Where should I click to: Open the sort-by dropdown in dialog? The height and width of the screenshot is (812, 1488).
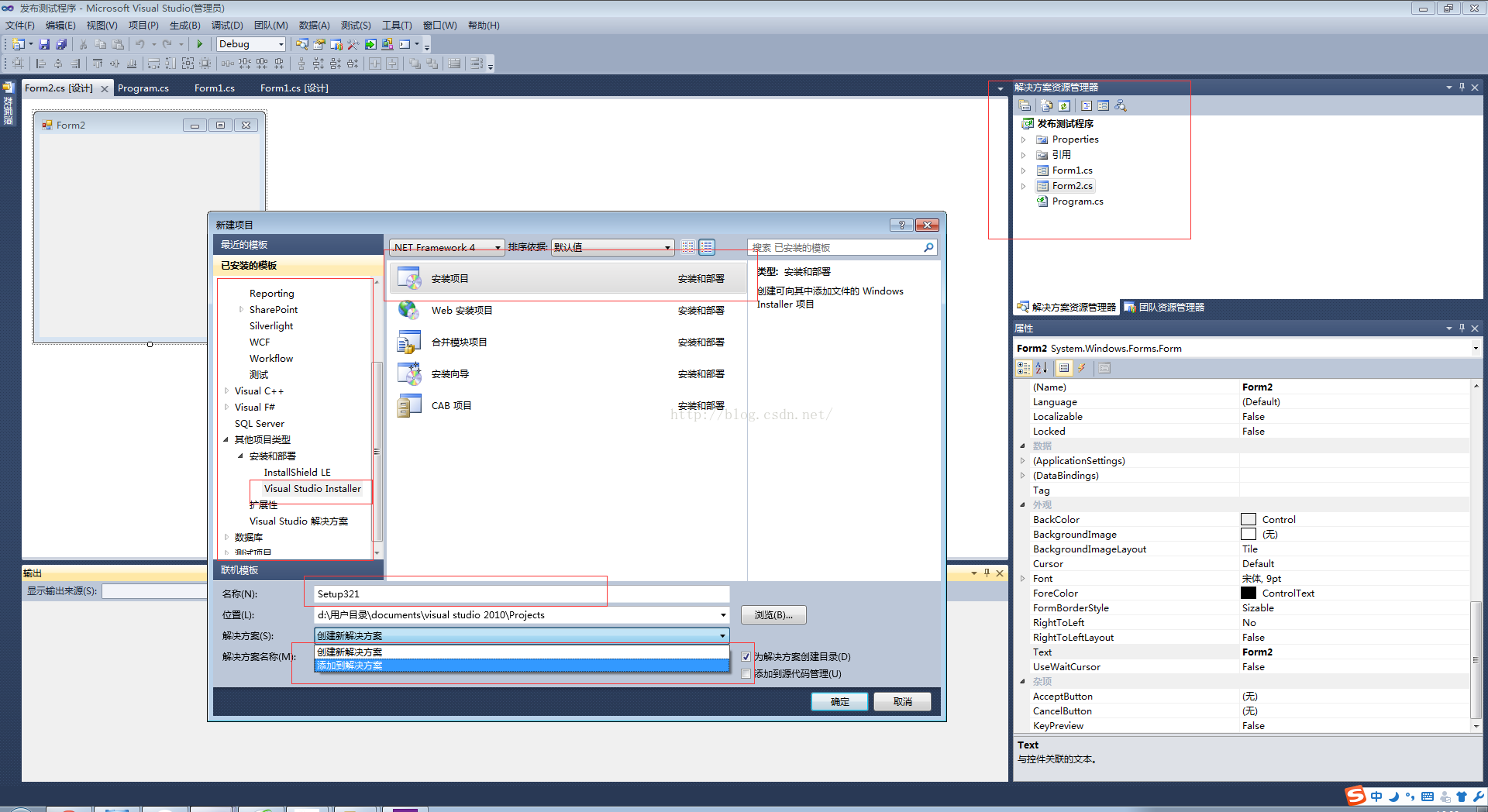pyautogui.click(x=612, y=247)
